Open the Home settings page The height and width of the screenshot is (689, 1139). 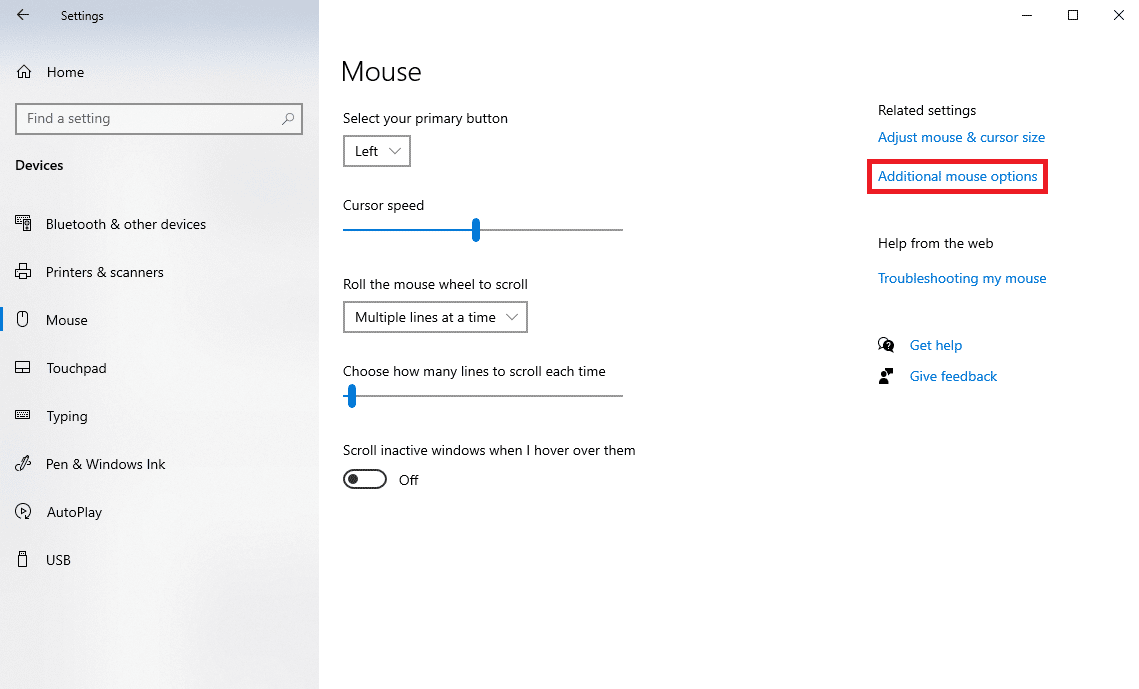pyautogui.click(x=65, y=72)
